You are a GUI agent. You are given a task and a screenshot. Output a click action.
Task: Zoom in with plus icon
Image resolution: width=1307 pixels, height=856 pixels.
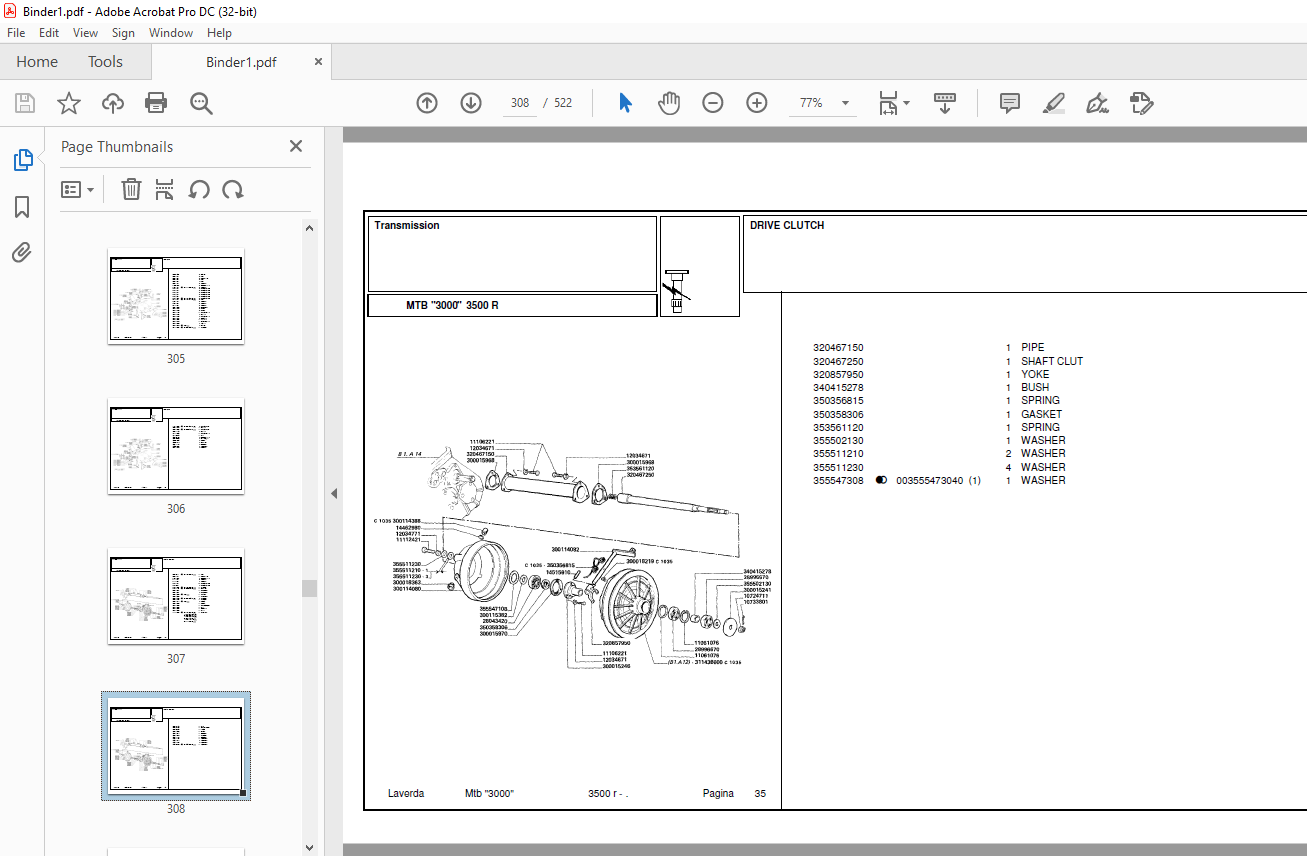click(756, 103)
